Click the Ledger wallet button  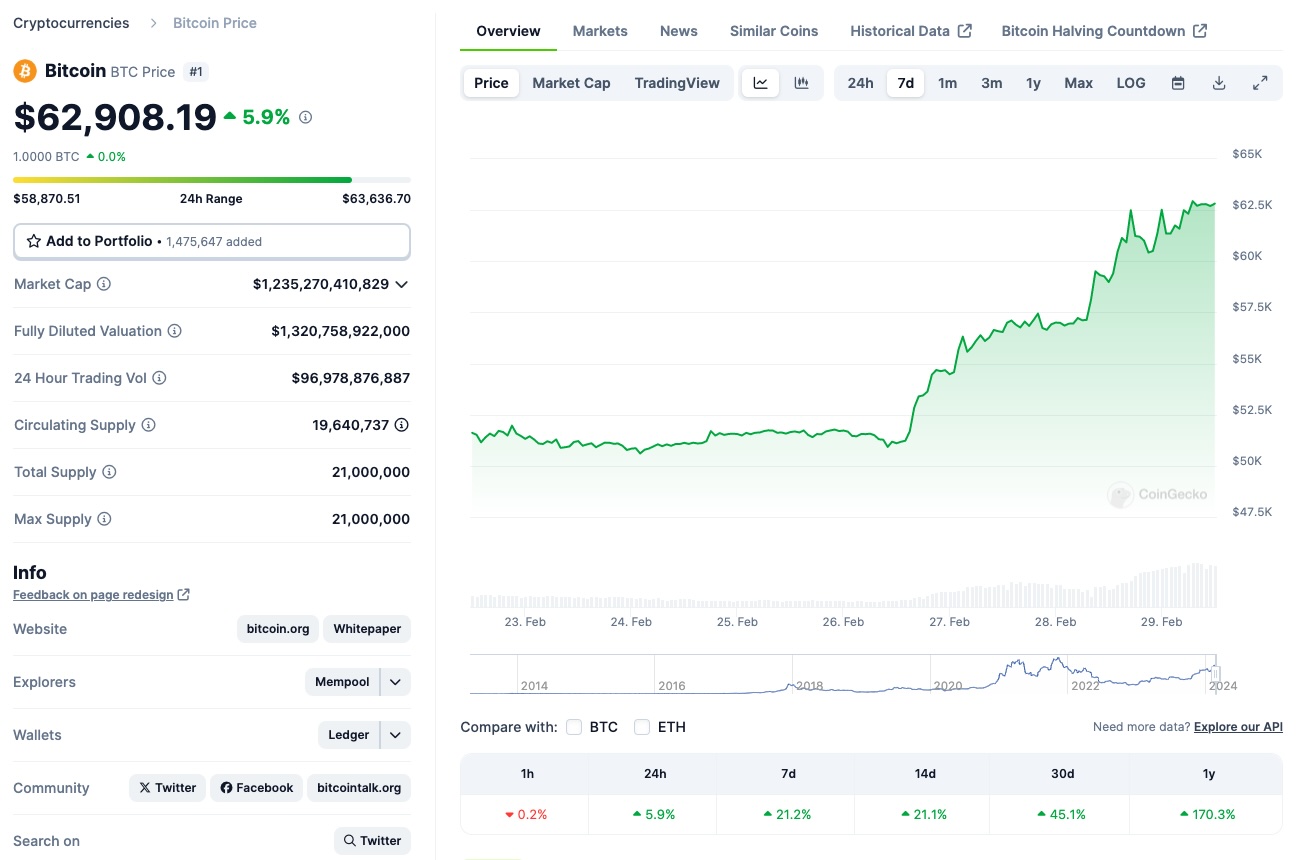pos(349,735)
